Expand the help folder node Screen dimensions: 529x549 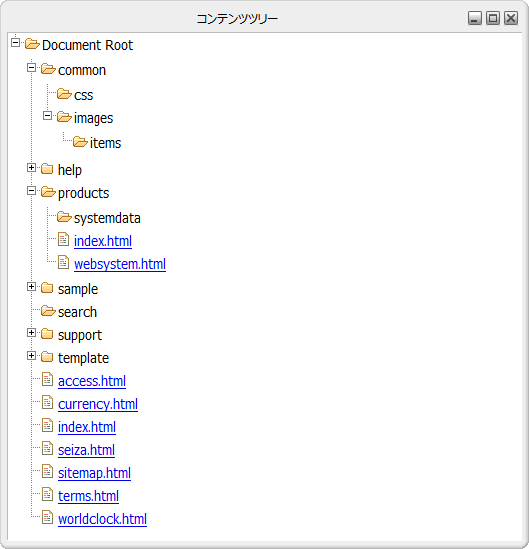click(32, 168)
